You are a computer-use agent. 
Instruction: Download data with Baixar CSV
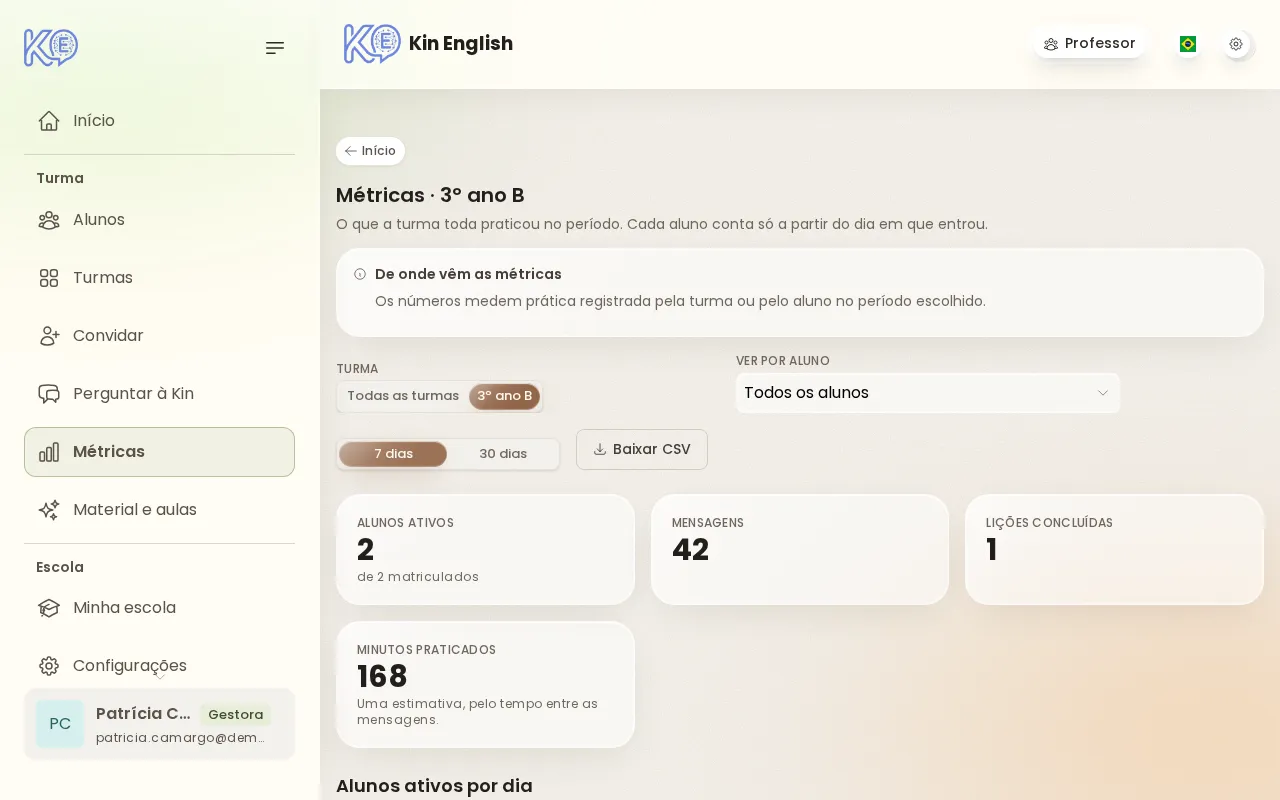[x=642, y=449]
